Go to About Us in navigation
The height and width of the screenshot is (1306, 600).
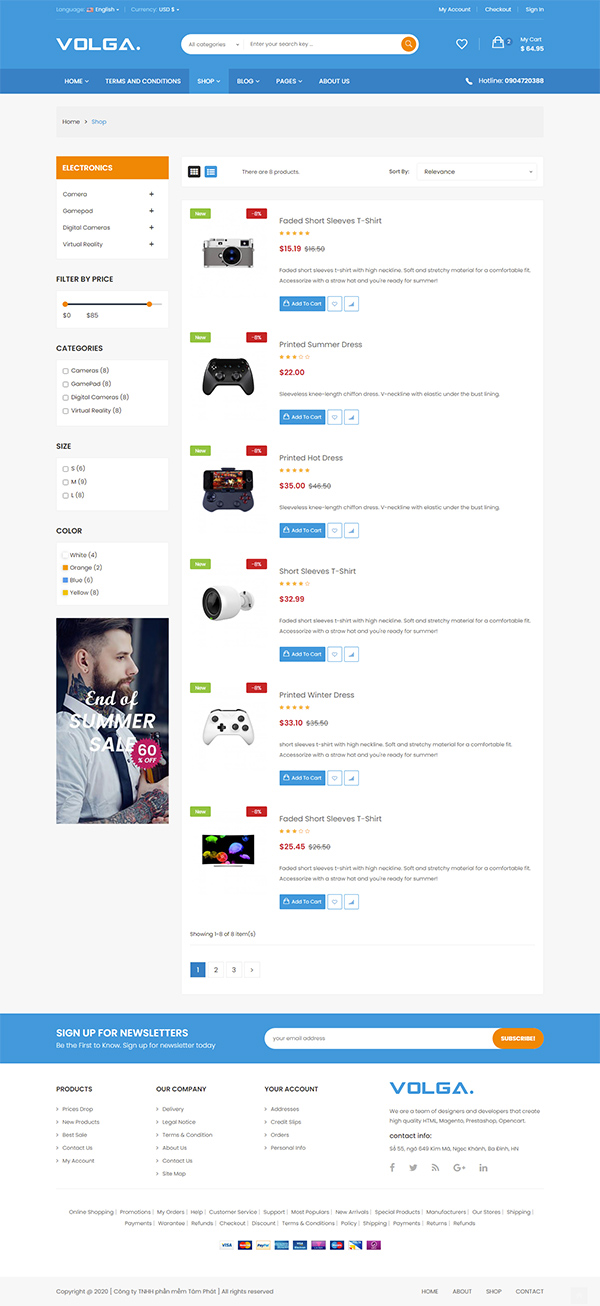334,81
